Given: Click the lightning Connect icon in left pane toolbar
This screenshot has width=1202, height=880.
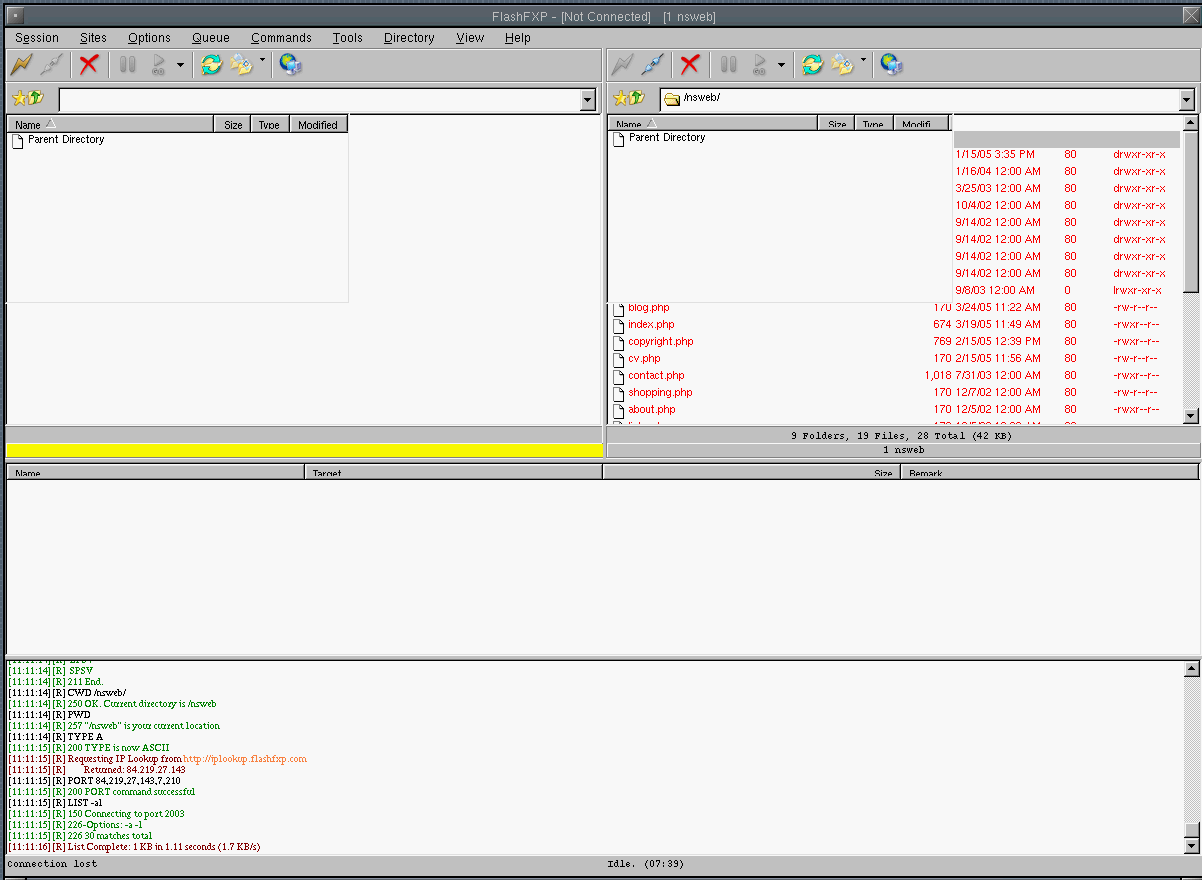Looking at the screenshot, I should [21, 65].
